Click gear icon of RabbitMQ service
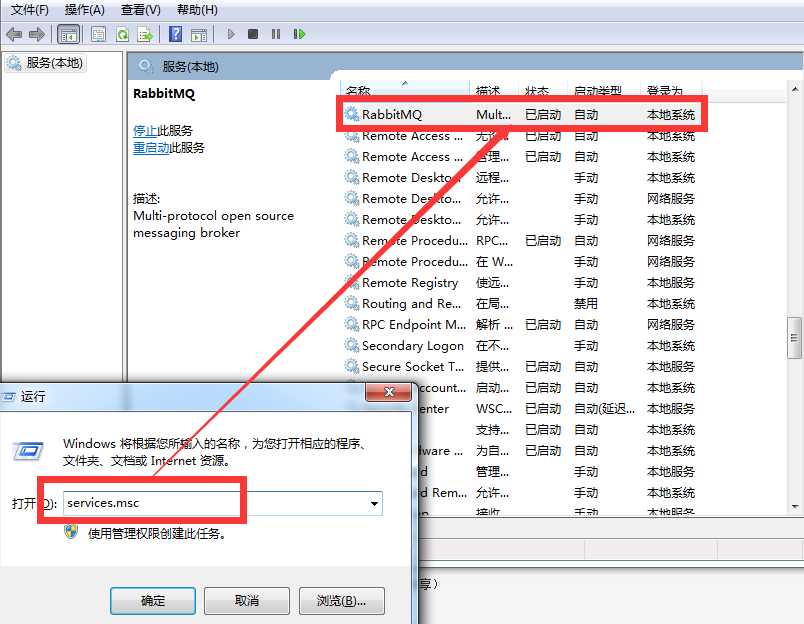This screenshot has width=804, height=624. click(x=352, y=114)
